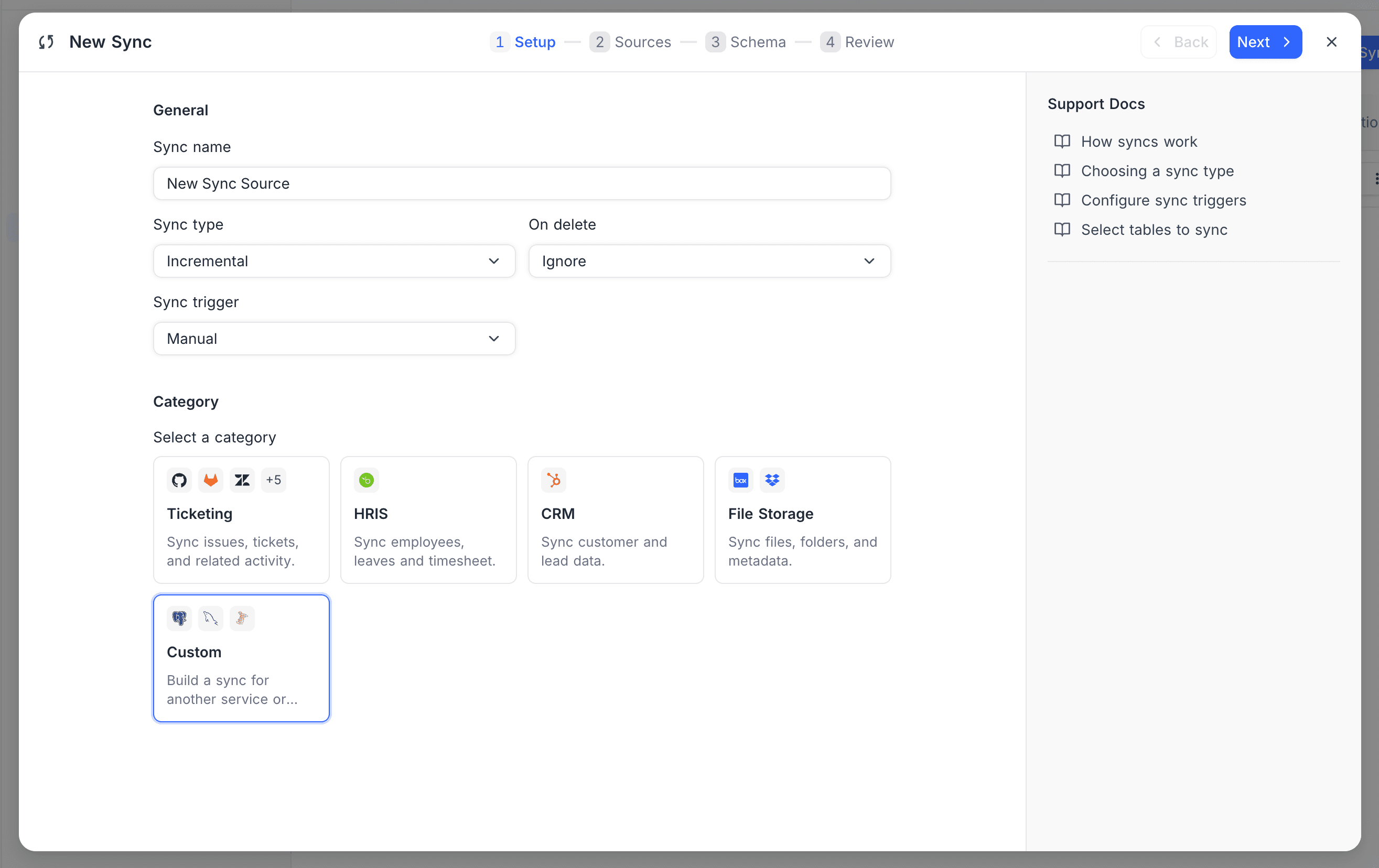This screenshot has height=868, width=1379.
Task: Click the MySQL dolphin icon in Custom
Action: coord(211,619)
